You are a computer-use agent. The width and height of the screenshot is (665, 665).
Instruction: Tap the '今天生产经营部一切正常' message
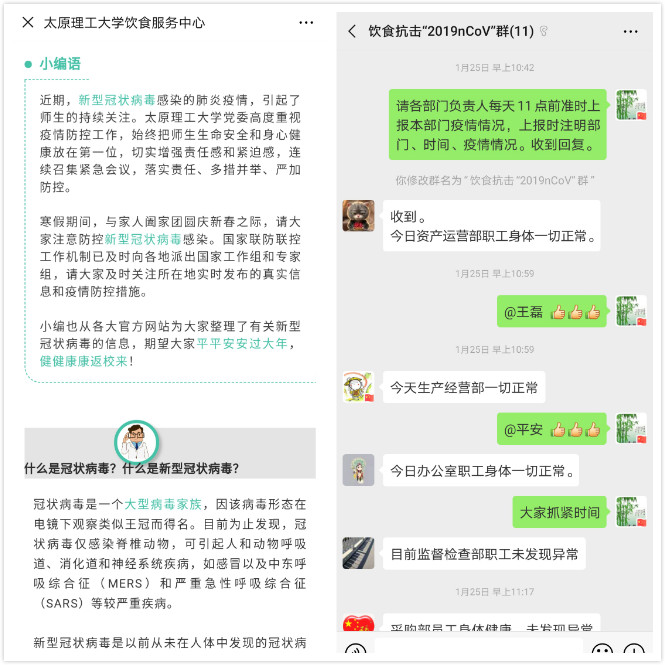(464, 387)
